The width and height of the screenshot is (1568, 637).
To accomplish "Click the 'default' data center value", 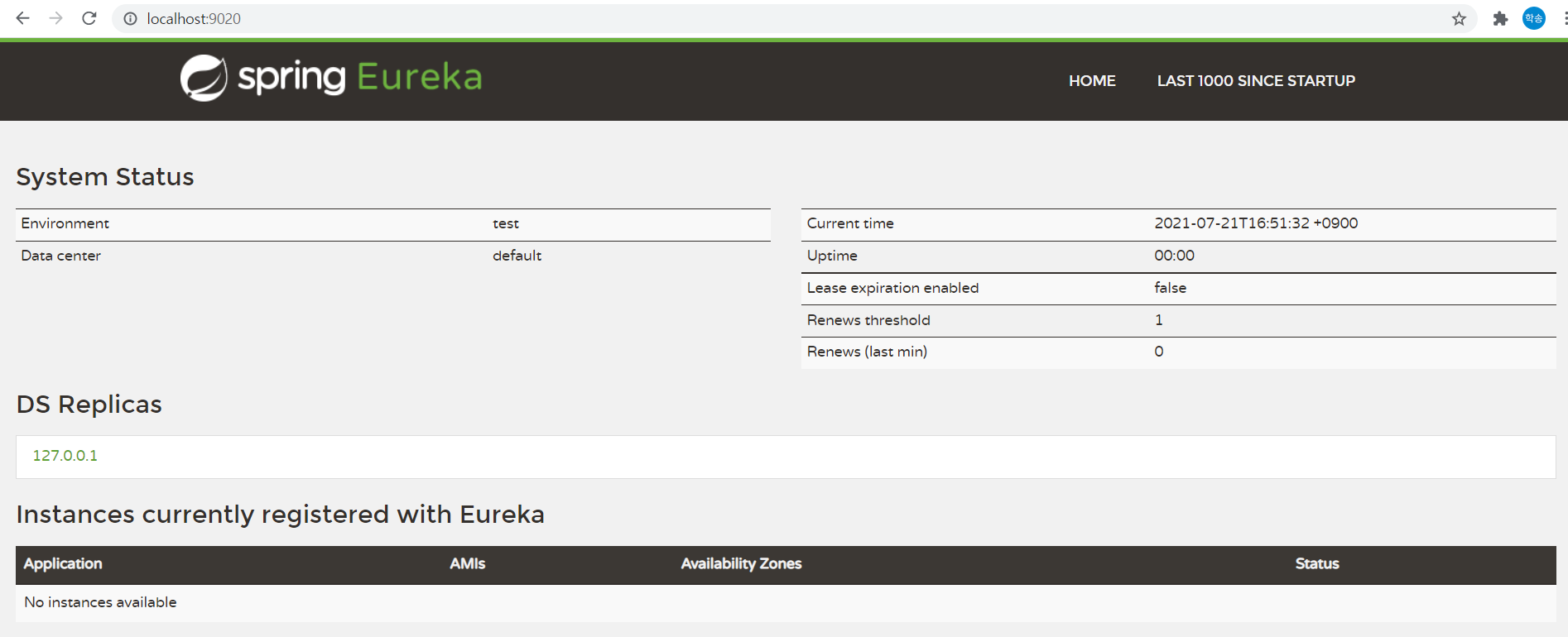I will coord(517,256).
